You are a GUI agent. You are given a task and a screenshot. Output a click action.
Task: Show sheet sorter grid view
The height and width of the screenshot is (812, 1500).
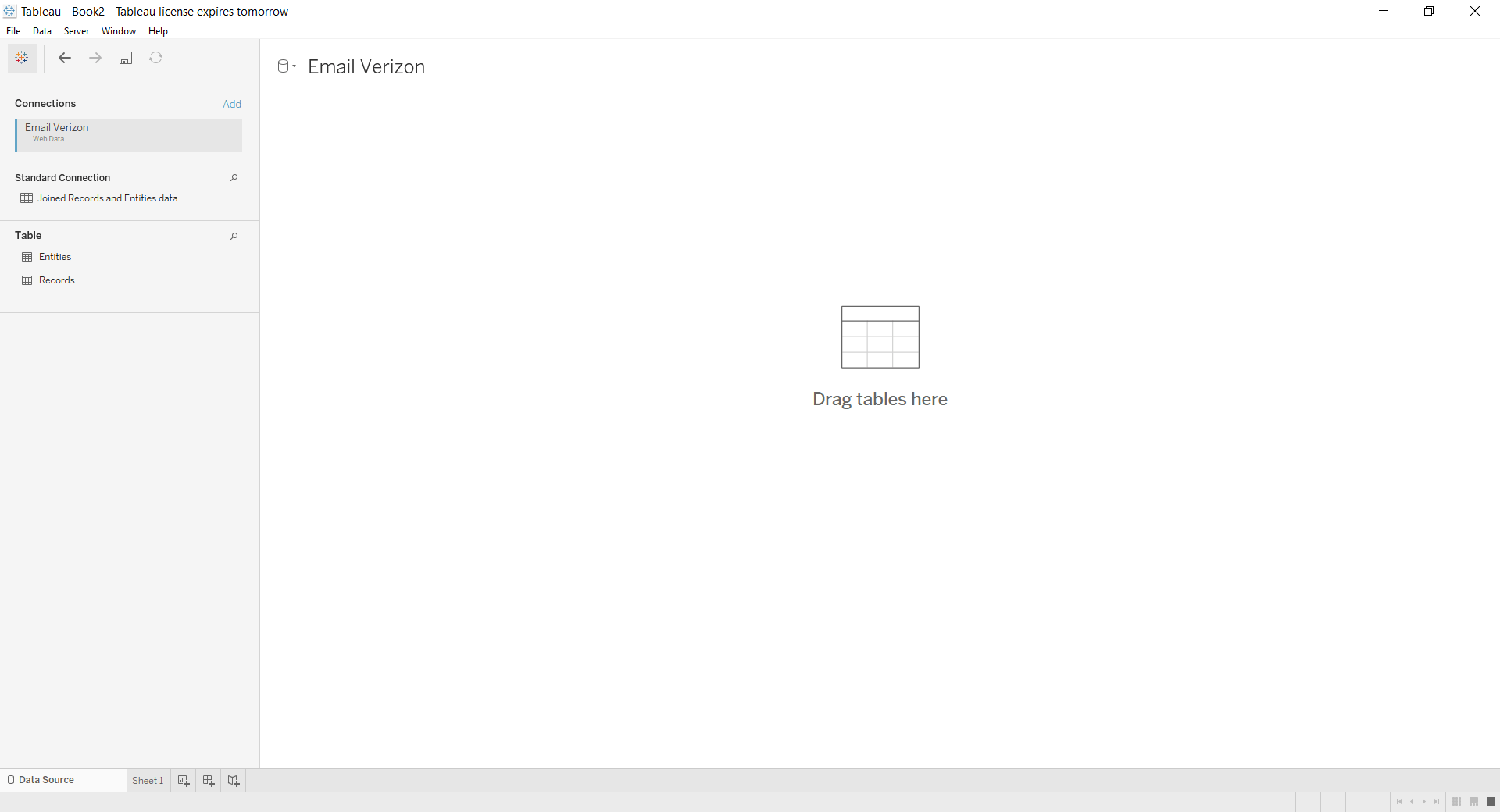pyautogui.click(x=1457, y=802)
